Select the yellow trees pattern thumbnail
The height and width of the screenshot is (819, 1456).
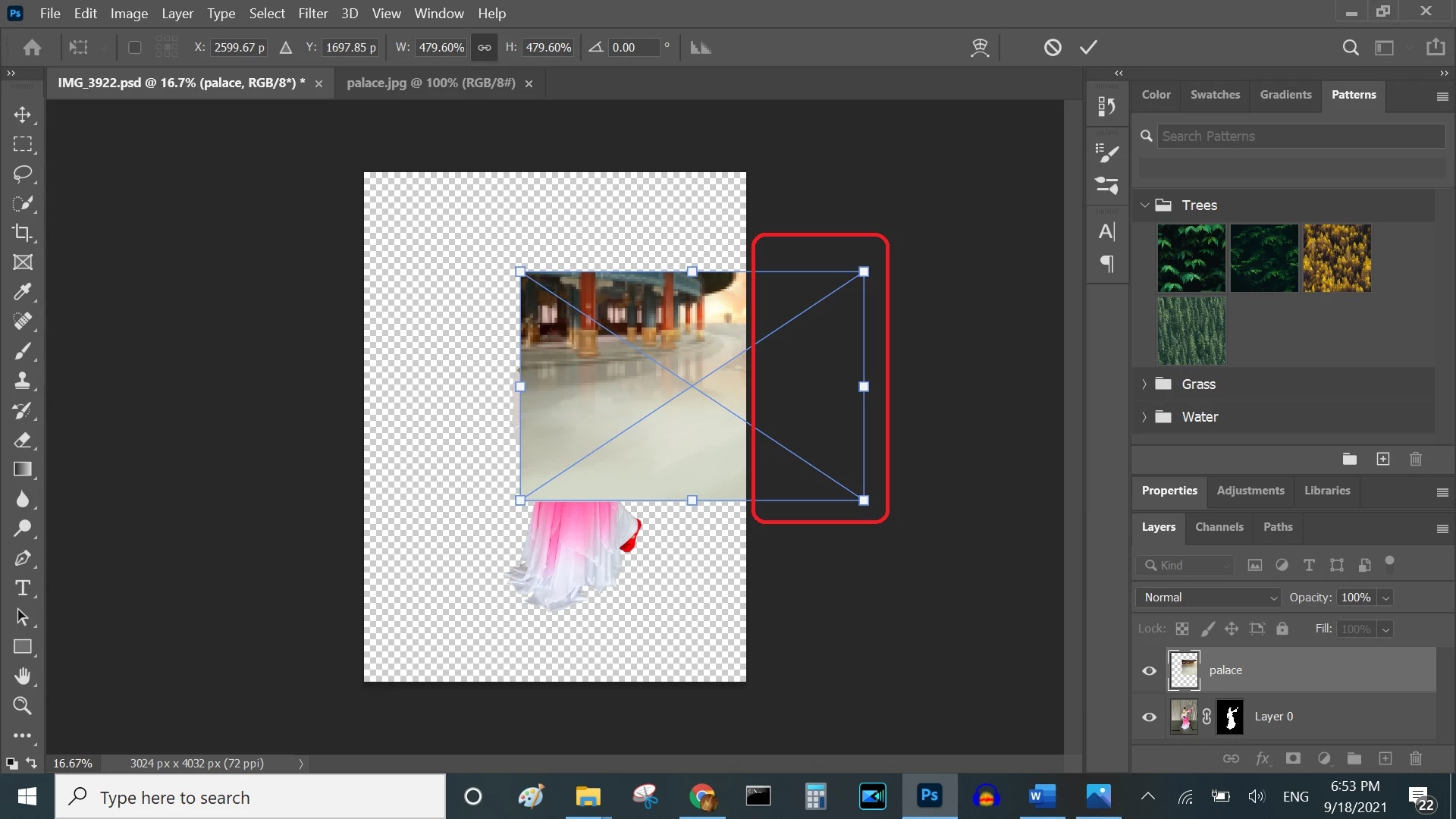1336,258
